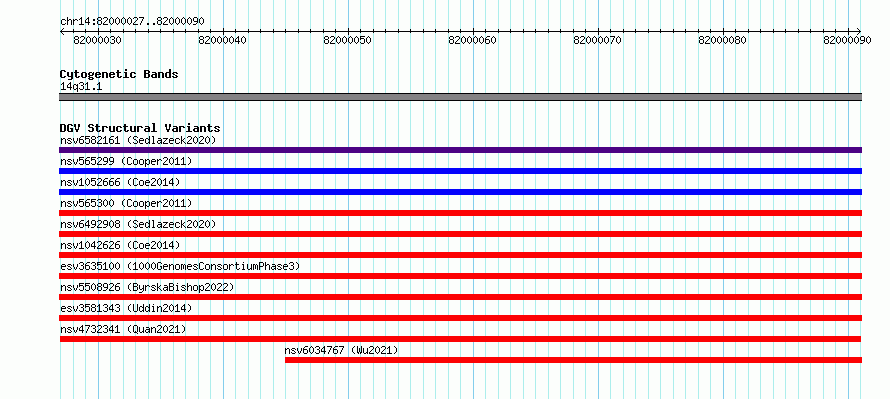The height and width of the screenshot is (399, 890).
Task: Open the nsv565299 (Cooper2011) label
Action: point(126,161)
